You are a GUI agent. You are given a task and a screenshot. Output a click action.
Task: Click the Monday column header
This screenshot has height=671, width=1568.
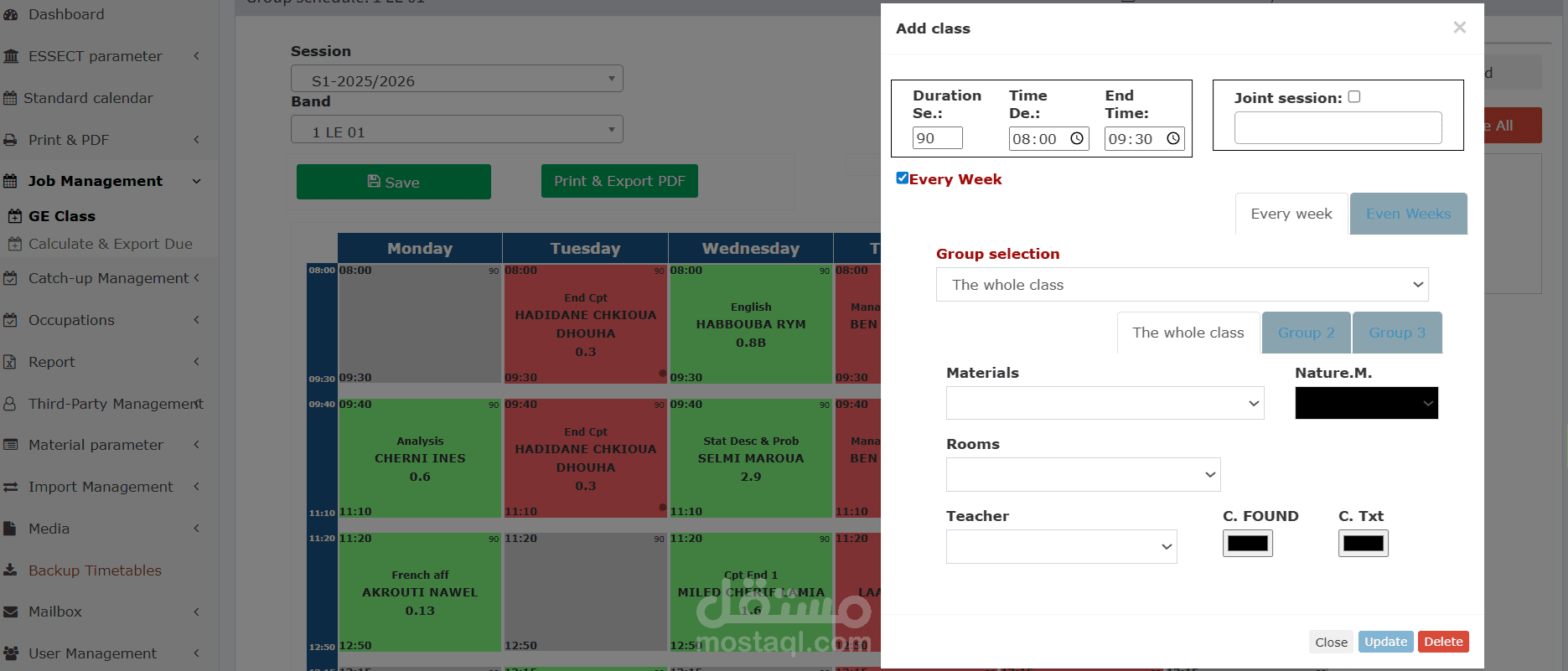[420, 248]
